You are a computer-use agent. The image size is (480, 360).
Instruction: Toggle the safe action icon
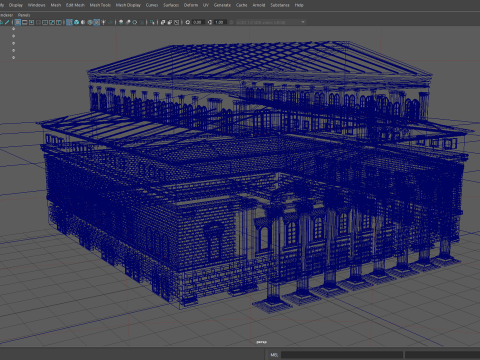coord(52,22)
